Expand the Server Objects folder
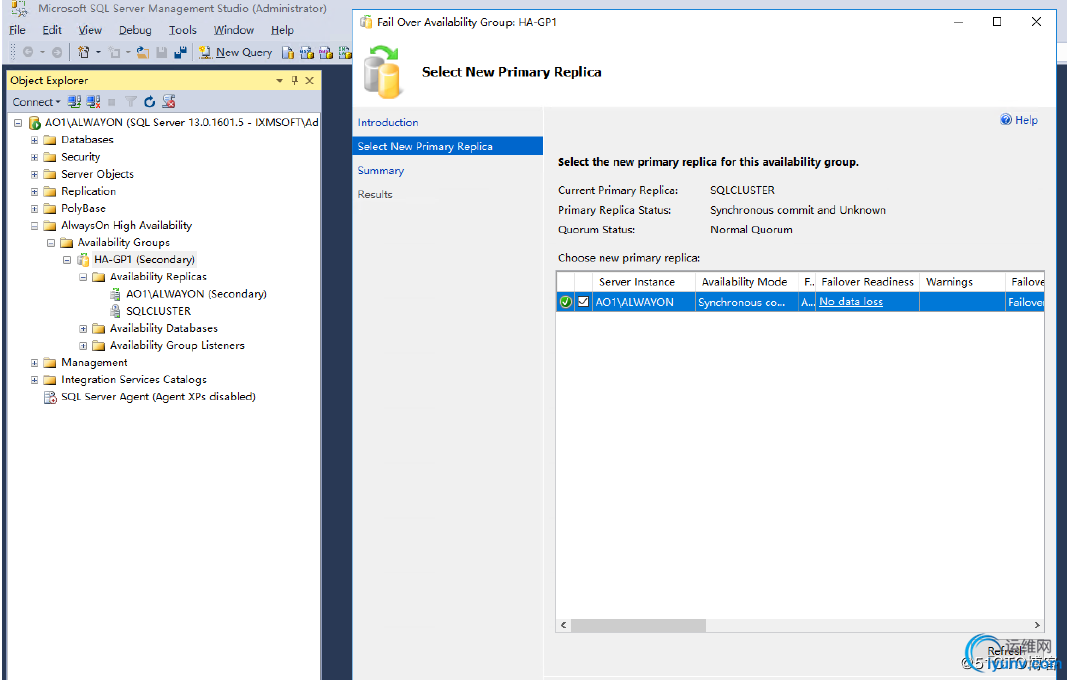1068x680 pixels. click(x=34, y=174)
